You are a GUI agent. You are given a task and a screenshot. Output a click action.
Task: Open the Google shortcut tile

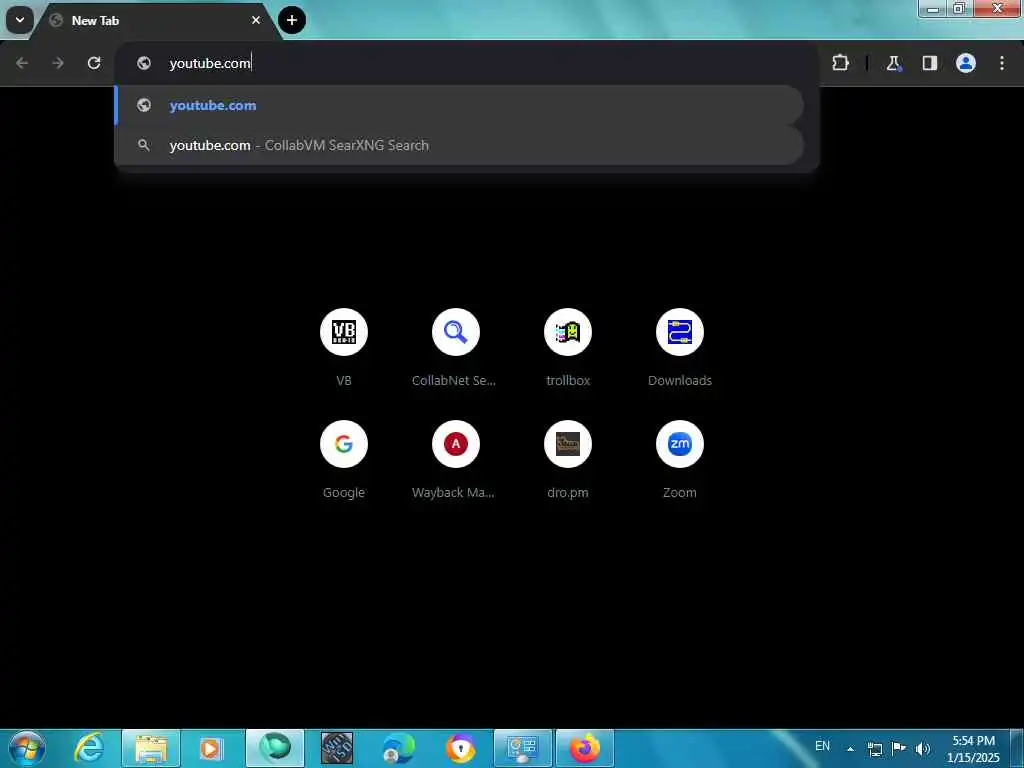(344, 460)
